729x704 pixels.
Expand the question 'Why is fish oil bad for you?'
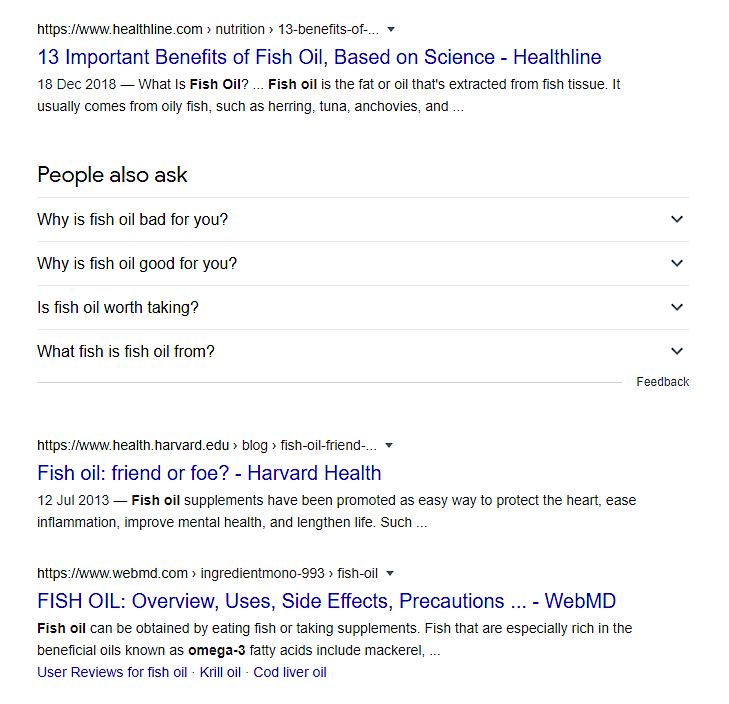pyautogui.click(x=363, y=219)
